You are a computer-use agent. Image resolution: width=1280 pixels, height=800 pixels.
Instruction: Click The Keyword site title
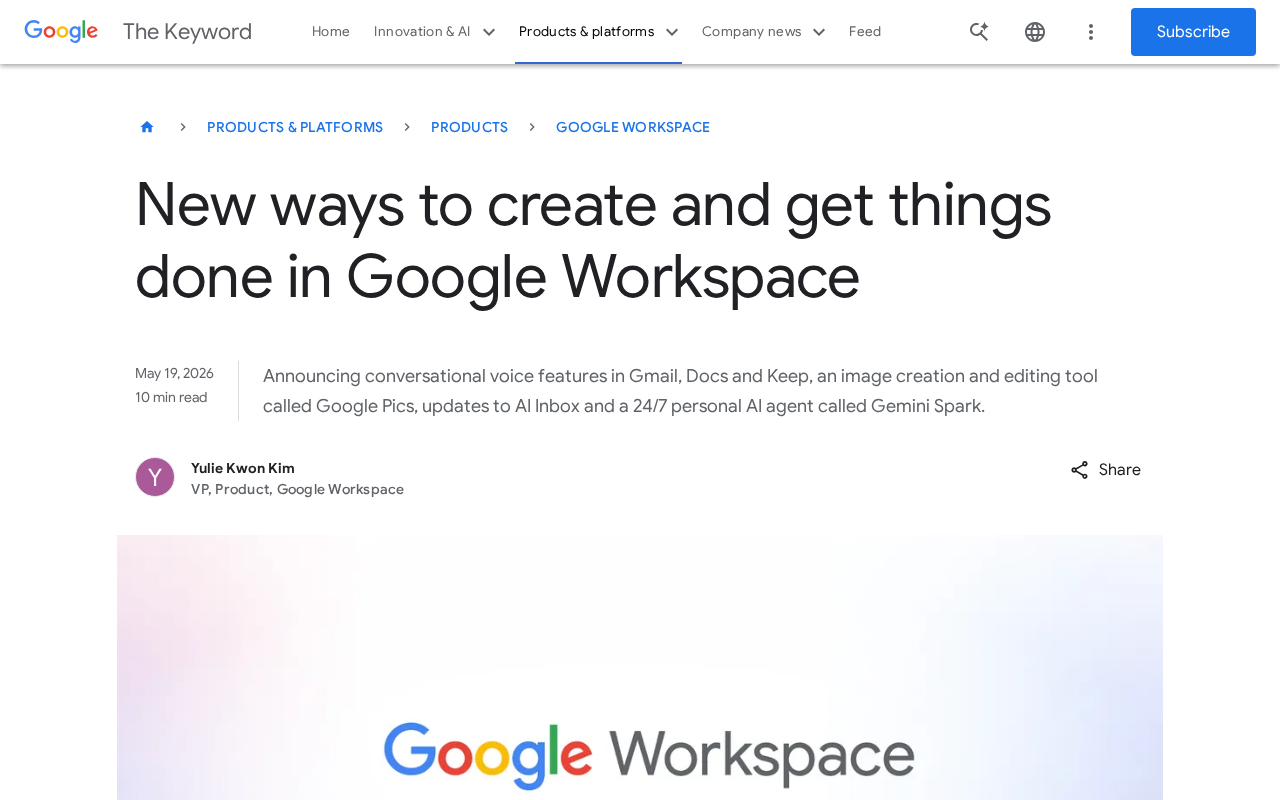click(x=187, y=32)
